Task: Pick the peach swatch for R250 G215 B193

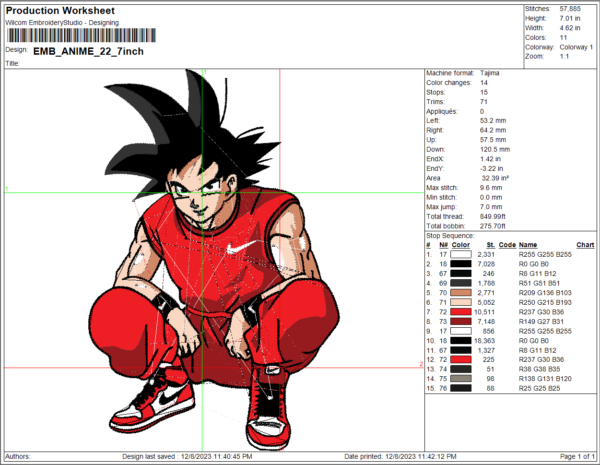Action: click(x=461, y=302)
